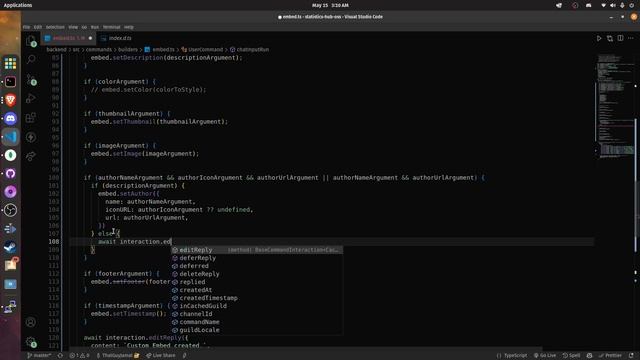The image size is (640, 360).
Task: Open the Edit menu
Action: [x=38, y=27]
